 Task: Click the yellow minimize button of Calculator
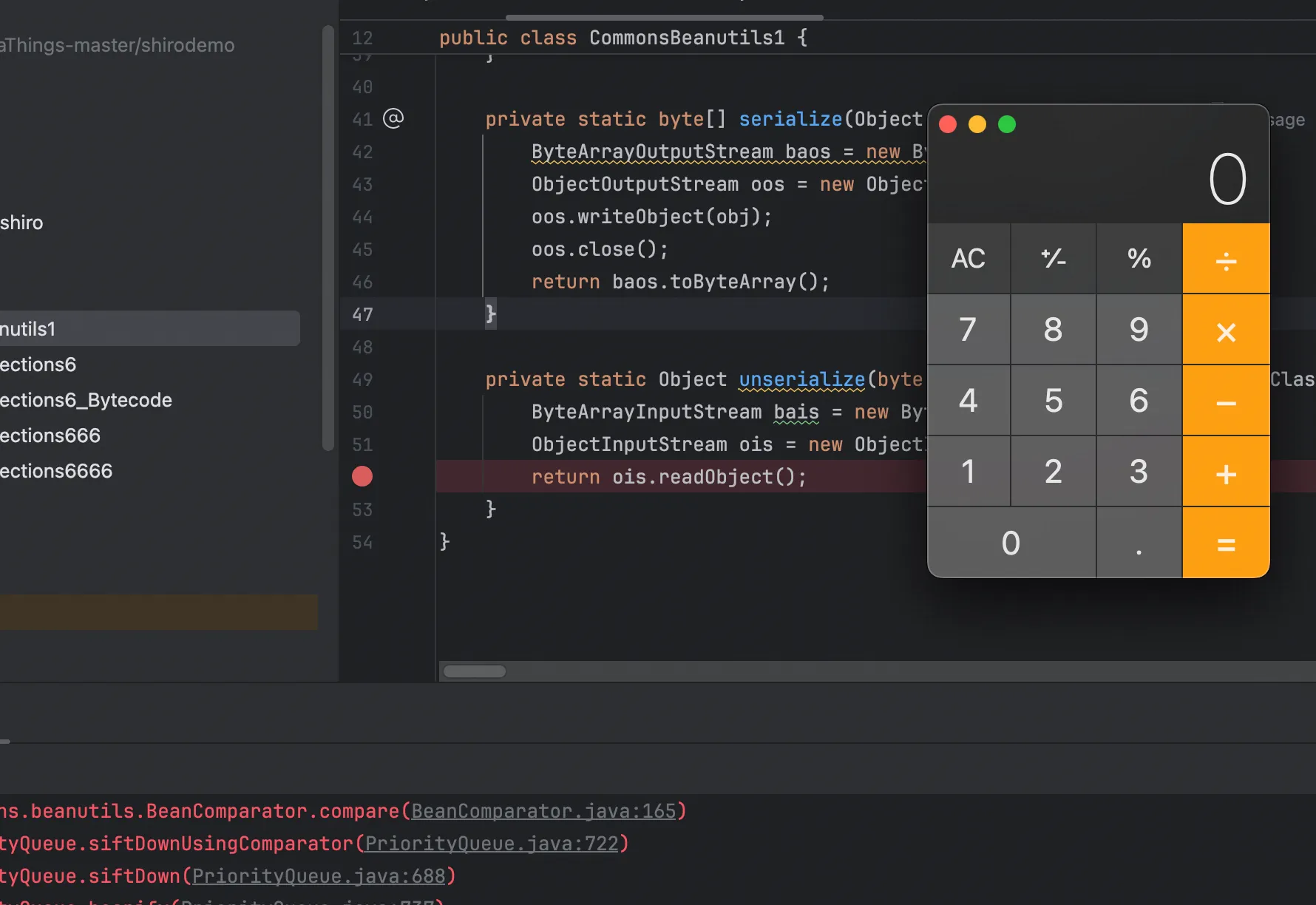pyautogui.click(x=977, y=124)
